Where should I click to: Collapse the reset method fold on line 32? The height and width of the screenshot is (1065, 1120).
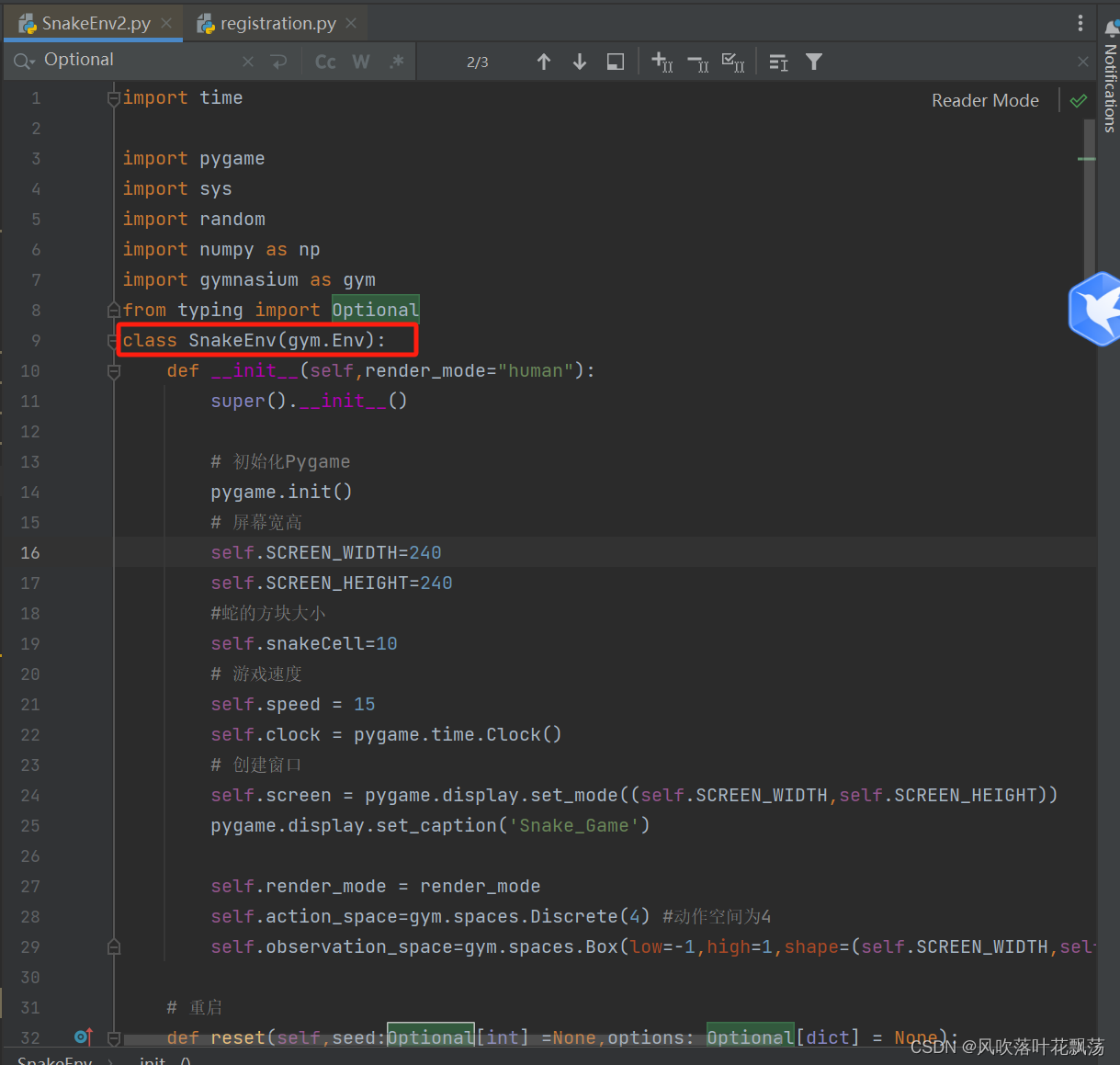click(x=114, y=1037)
